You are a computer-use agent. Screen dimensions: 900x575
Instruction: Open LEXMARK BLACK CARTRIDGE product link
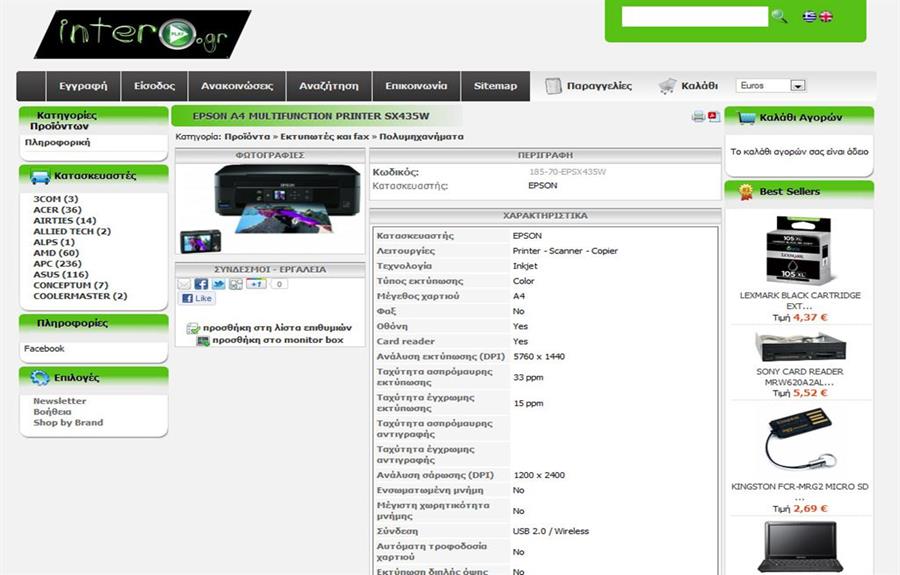800,301
